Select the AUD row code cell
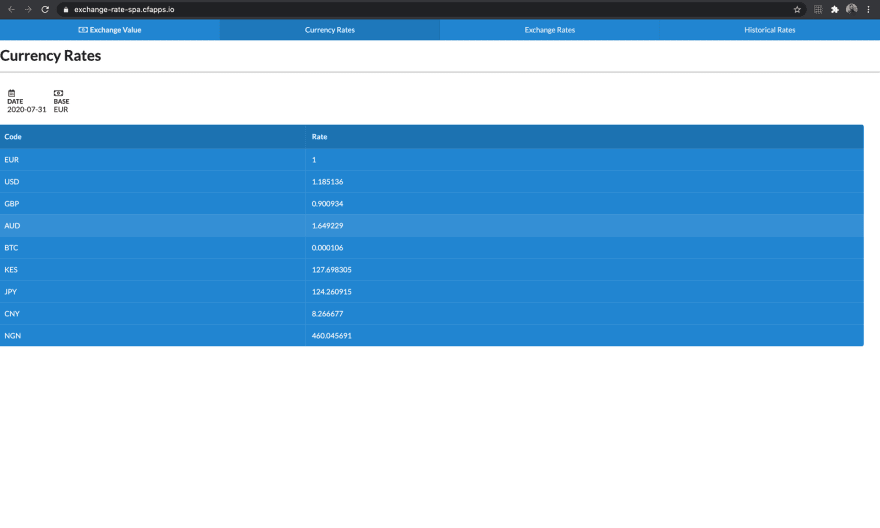This screenshot has height=528, width=880. [153, 226]
